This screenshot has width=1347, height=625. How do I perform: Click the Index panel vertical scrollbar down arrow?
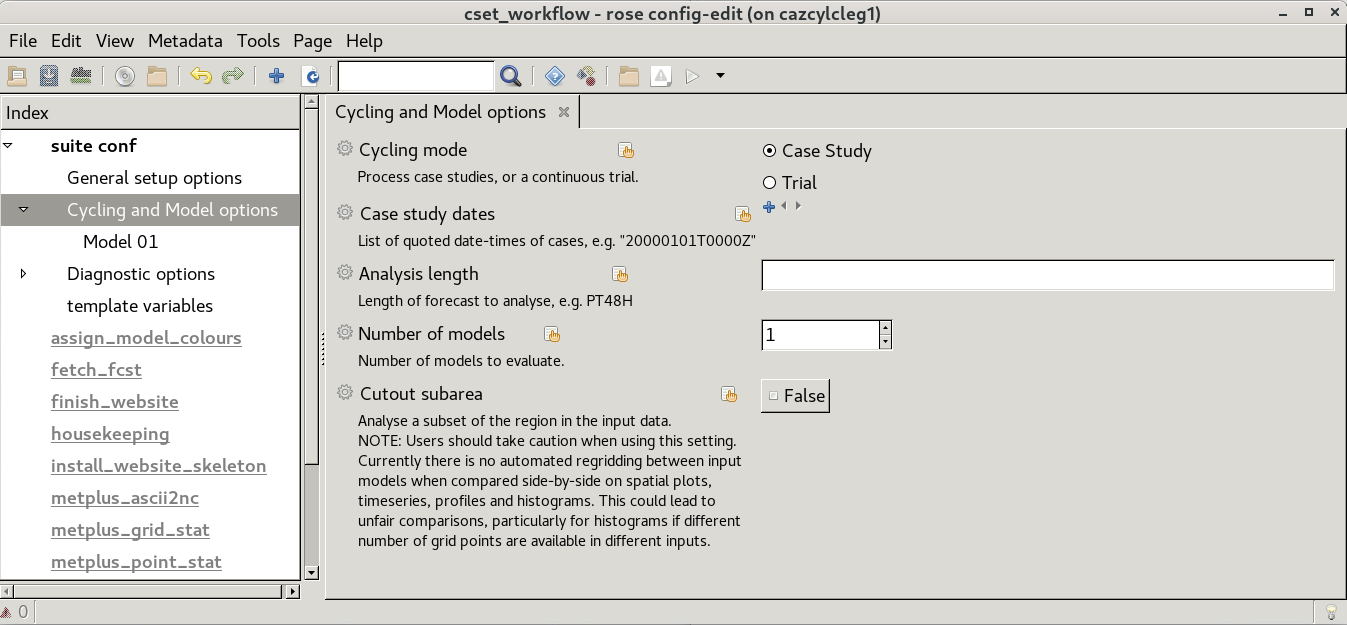310,572
